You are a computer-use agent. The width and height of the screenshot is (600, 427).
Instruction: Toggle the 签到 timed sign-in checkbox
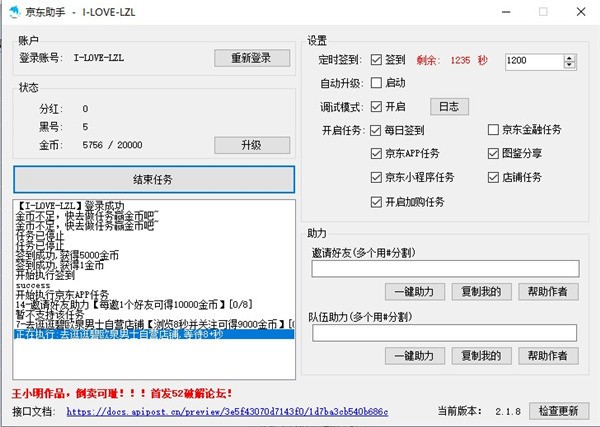click(x=376, y=60)
